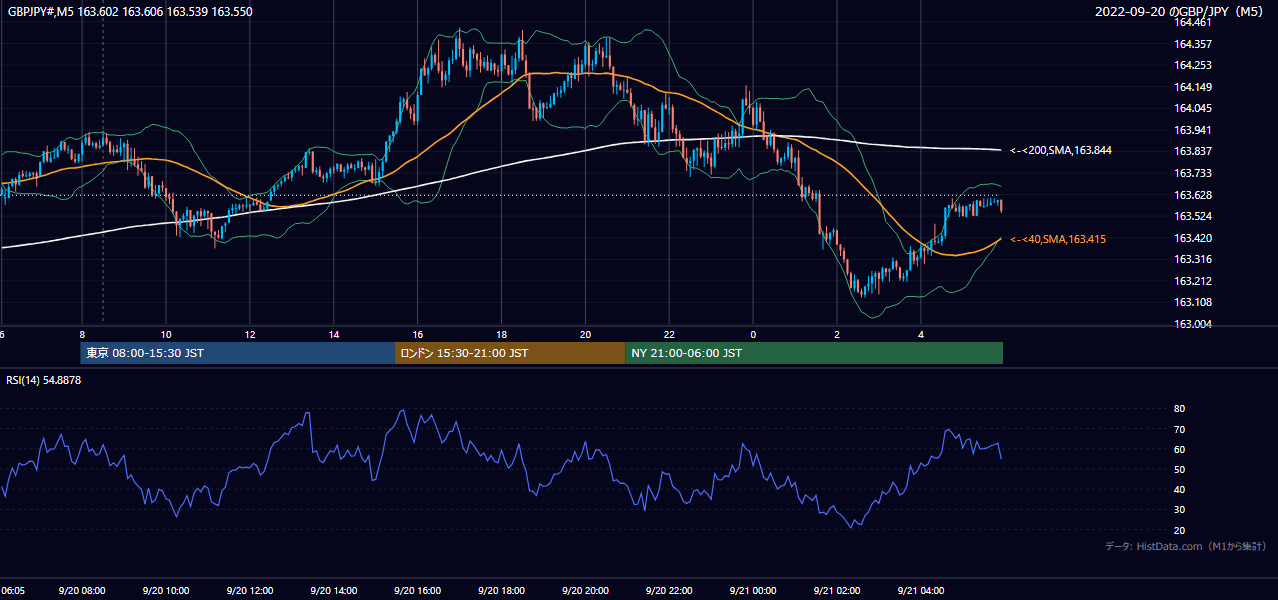Click the 9/20 18:00 time axis label
This screenshot has width=1278, height=600.
(x=502, y=591)
